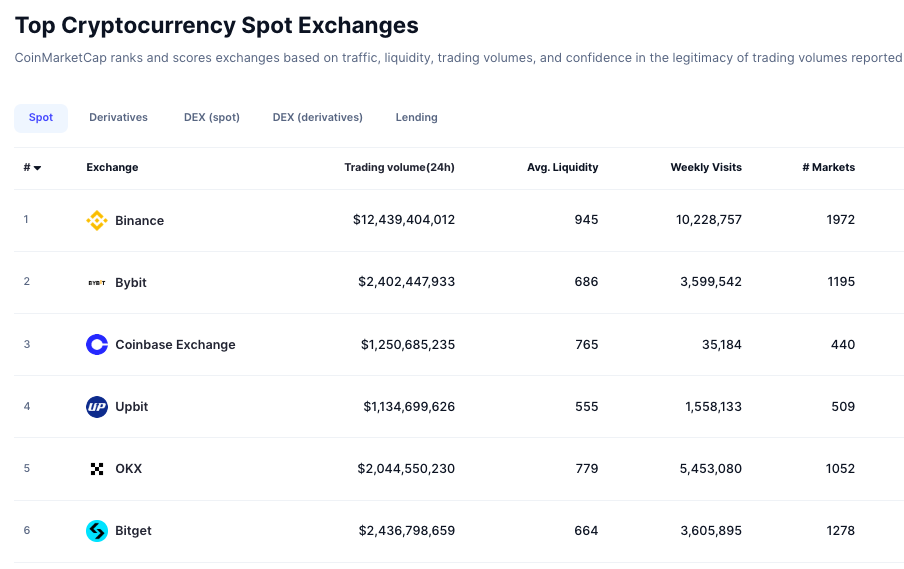Click Upbit markets count 509
The height and width of the screenshot is (569, 904).
pyautogui.click(x=843, y=406)
